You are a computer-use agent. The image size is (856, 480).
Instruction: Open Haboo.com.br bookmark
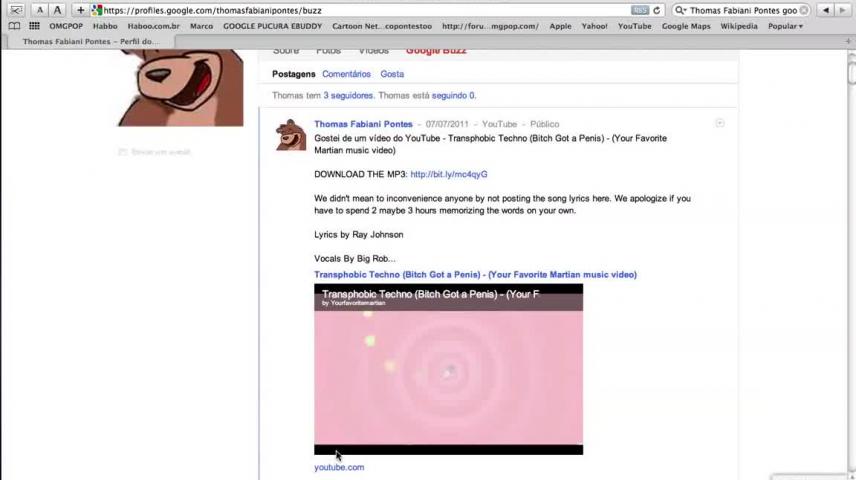pos(153,26)
